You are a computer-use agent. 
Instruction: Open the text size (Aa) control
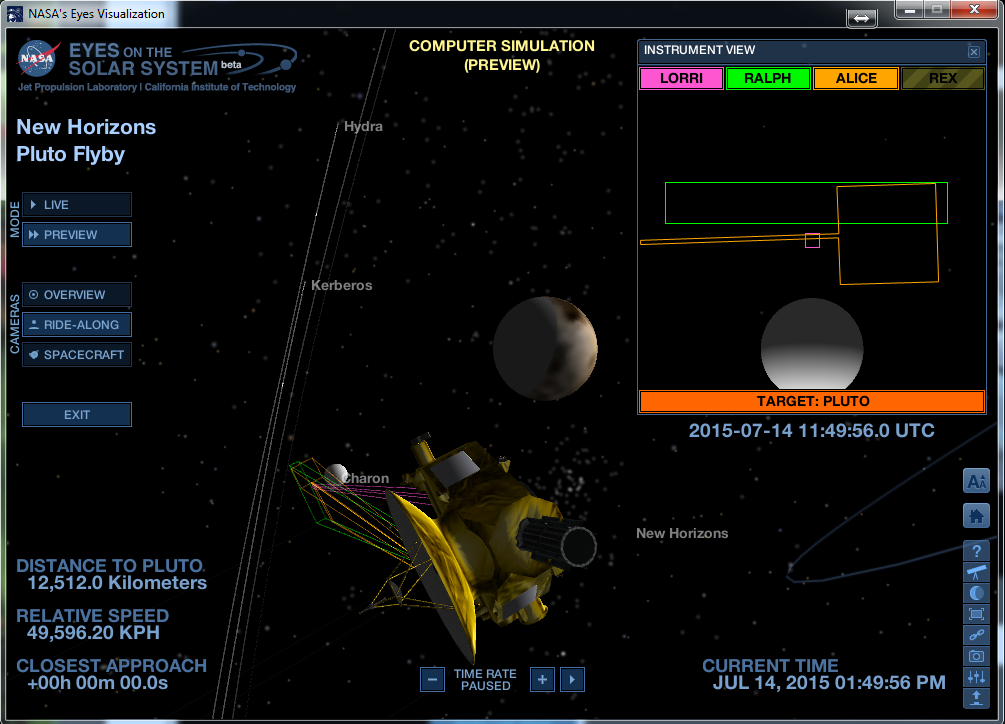976,481
